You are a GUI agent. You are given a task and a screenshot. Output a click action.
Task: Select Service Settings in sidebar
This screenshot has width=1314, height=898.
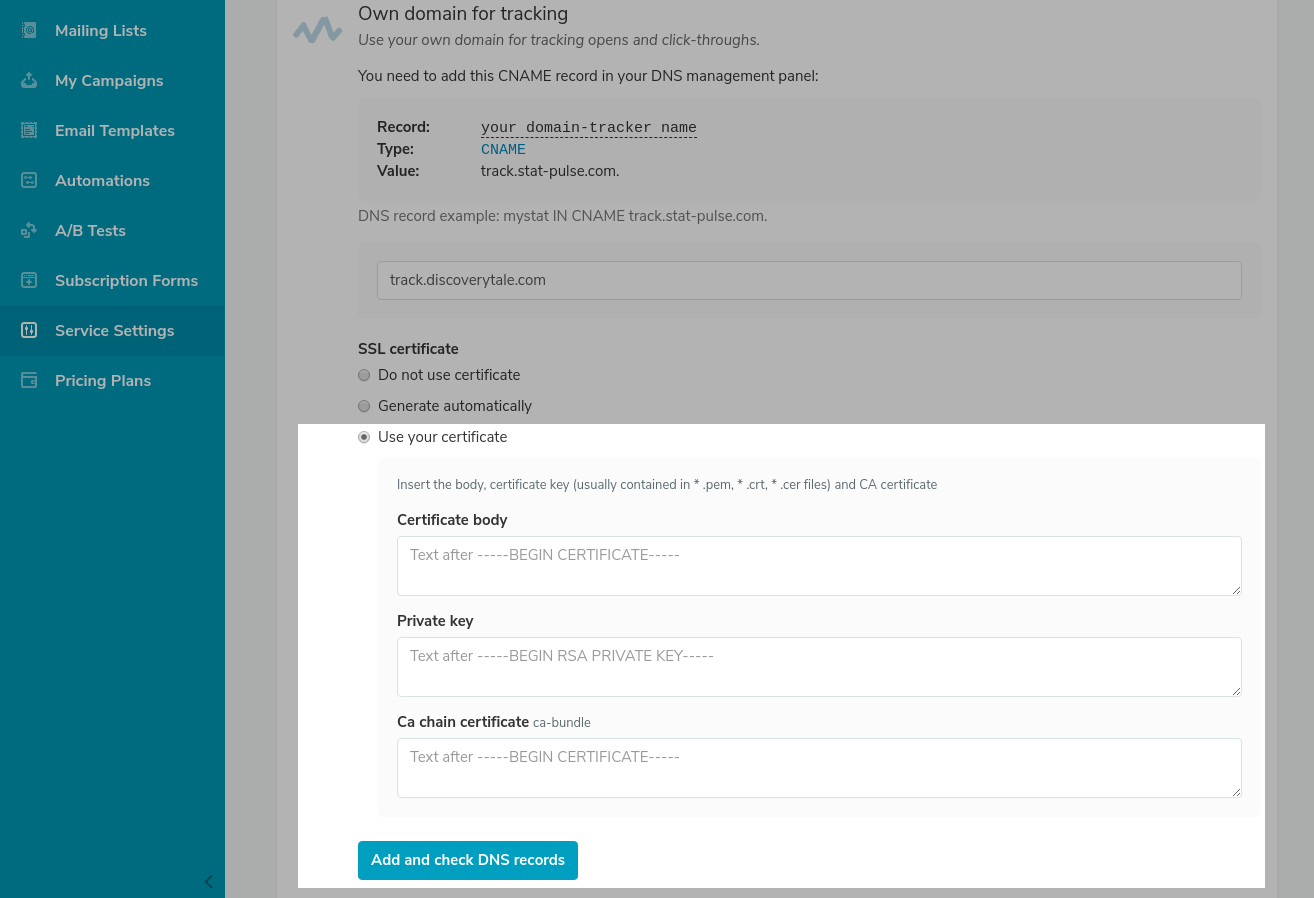(x=112, y=330)
